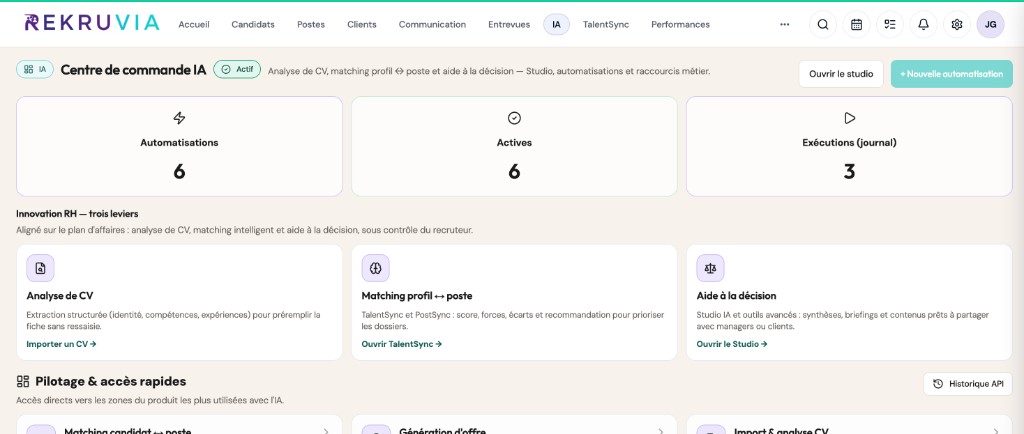Follow the Importer un CV link
This screenshot has height=434, width=1024.
click(x=61, y=344)
